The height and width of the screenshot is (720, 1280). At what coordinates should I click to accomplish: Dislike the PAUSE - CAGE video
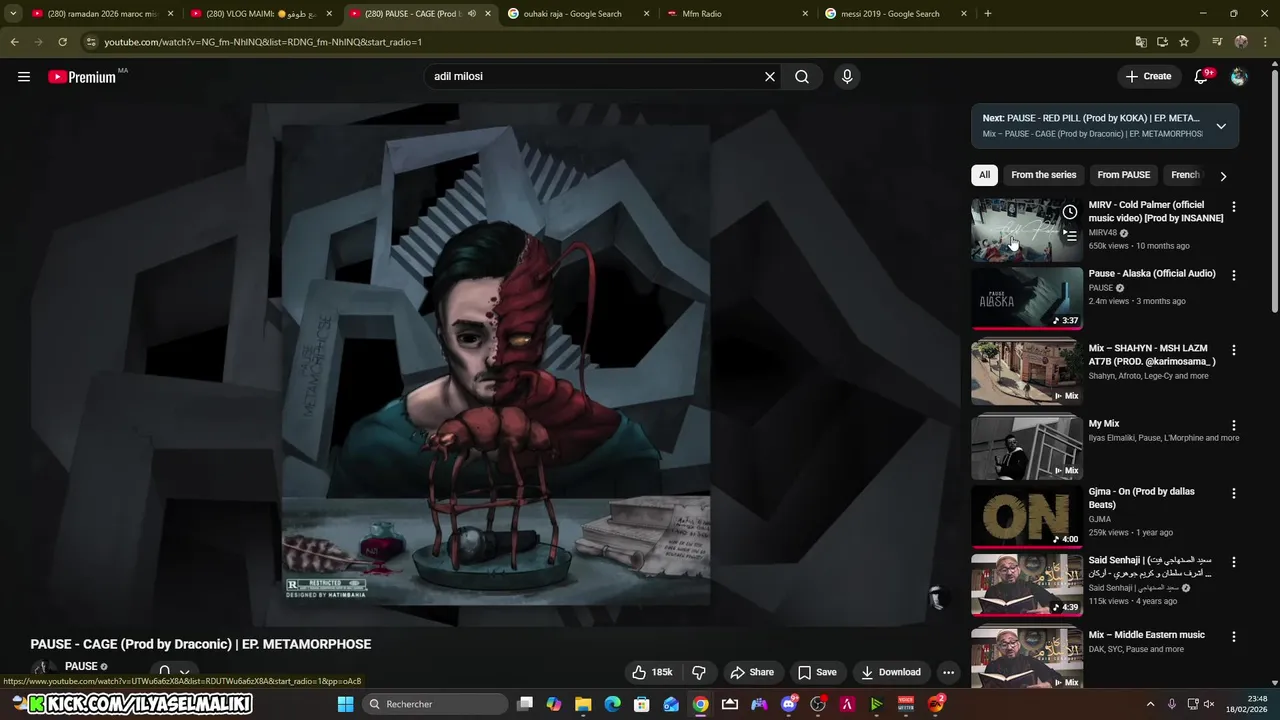click(x=700, y=672)
